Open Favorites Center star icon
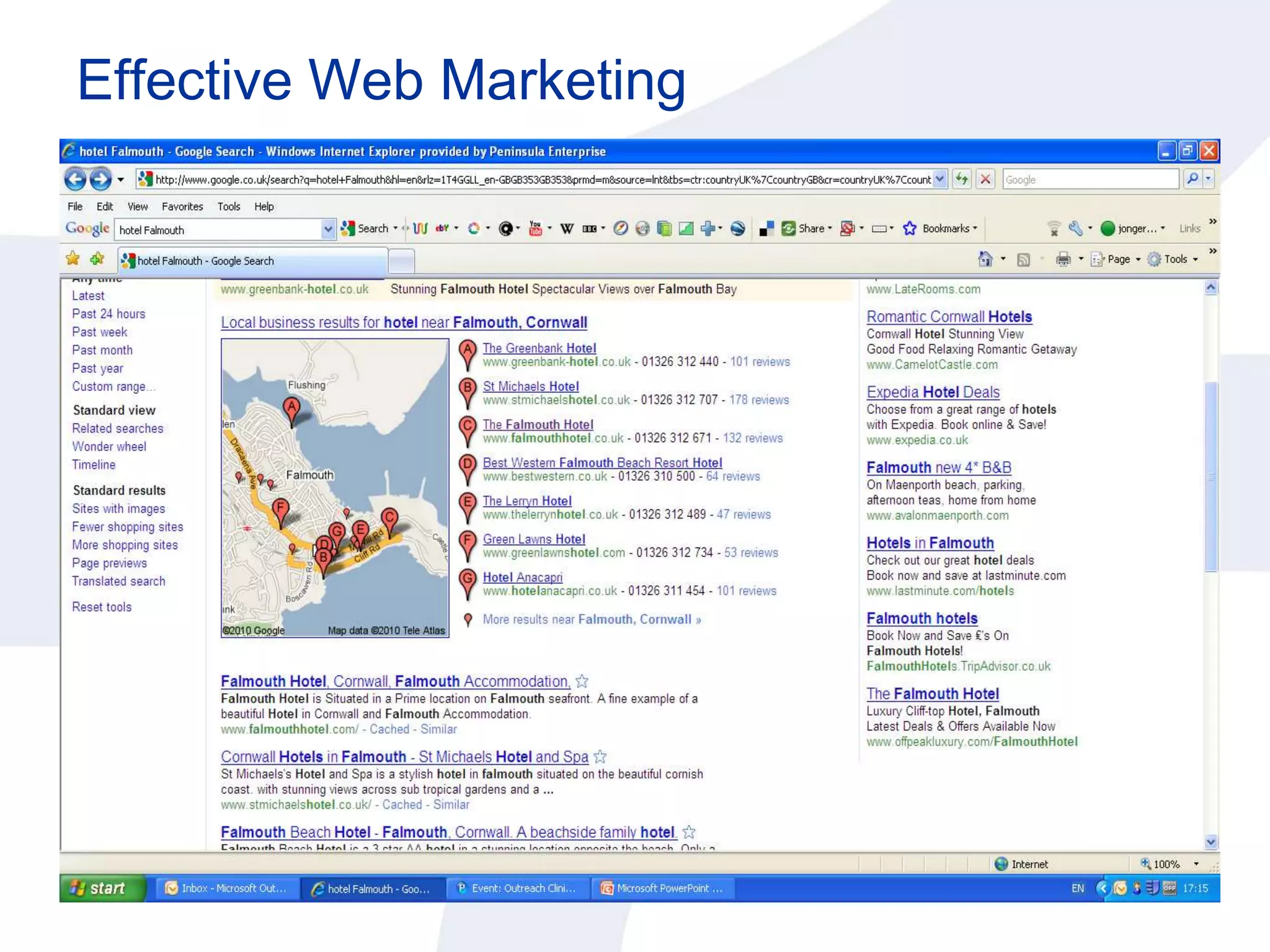1270x952 pixels. [73, 259]
